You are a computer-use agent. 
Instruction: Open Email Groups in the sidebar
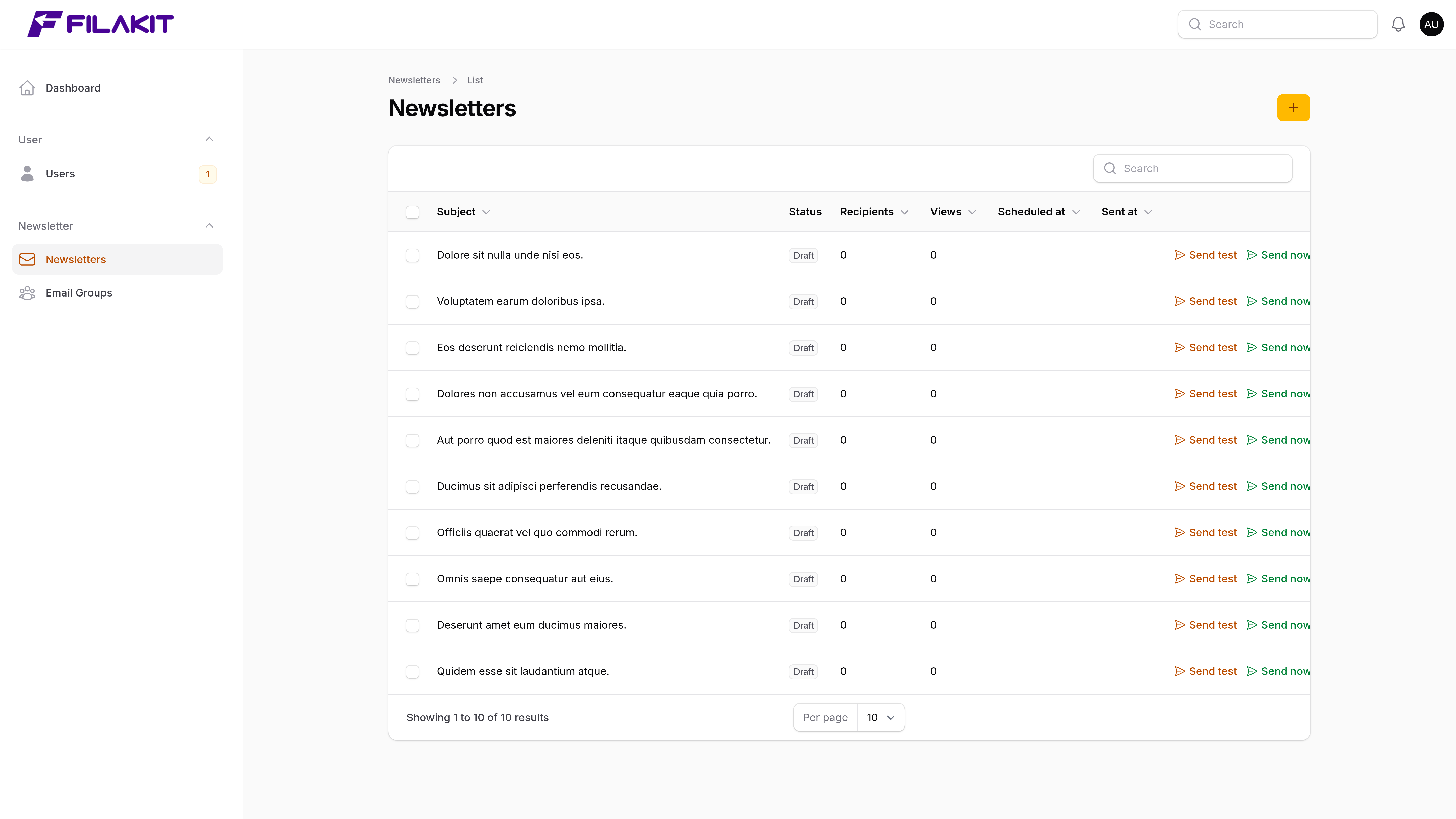coord(117,293)
